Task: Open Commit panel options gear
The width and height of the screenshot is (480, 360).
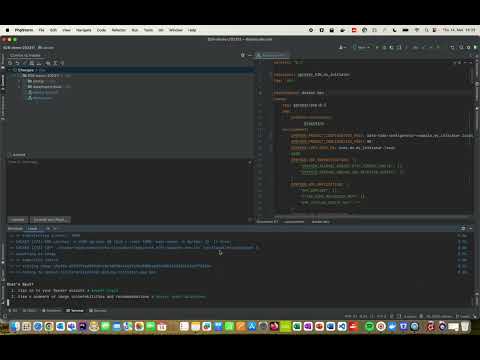Action: pyautogui.click(x=243, y=55)
